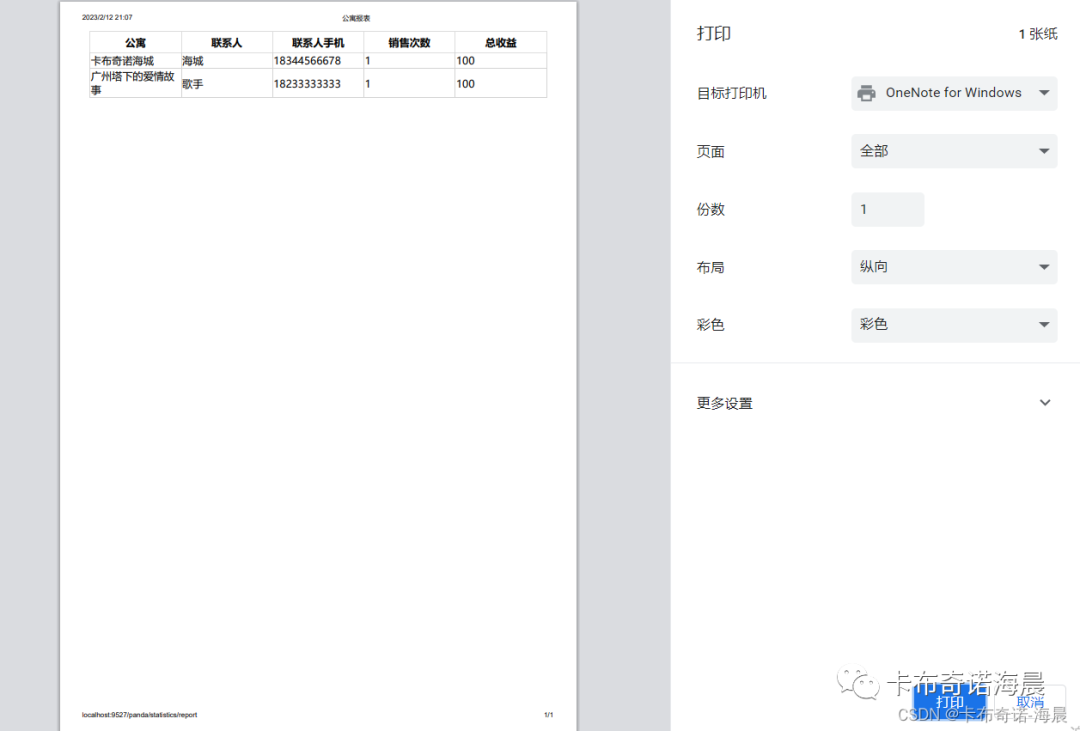Select the 公寓 column header
The height and width of the screenshot is (731, 1080).
click(136, 43)
